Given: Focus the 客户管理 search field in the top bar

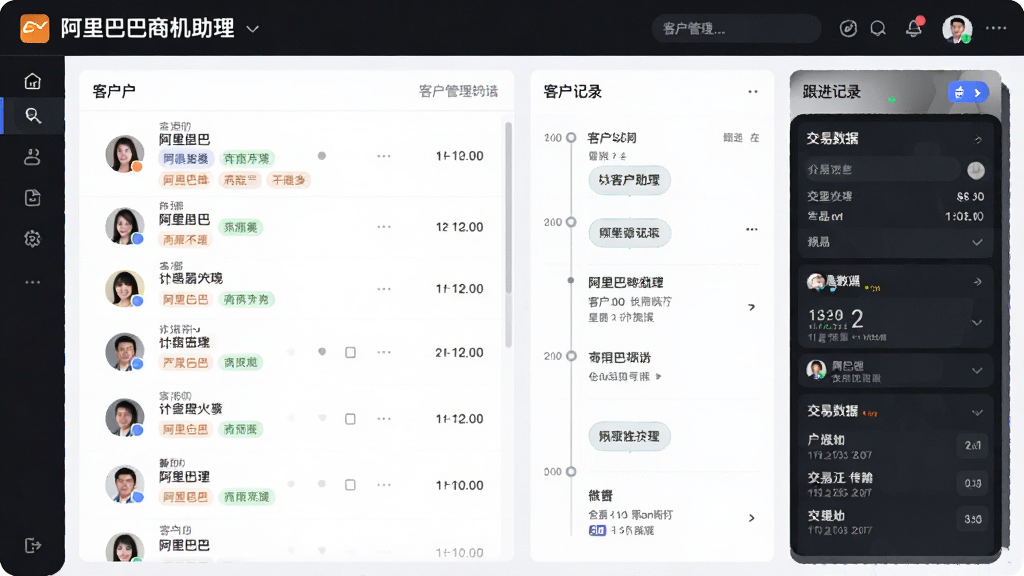Looking at the screenshot, I should (x=736, y=29).
